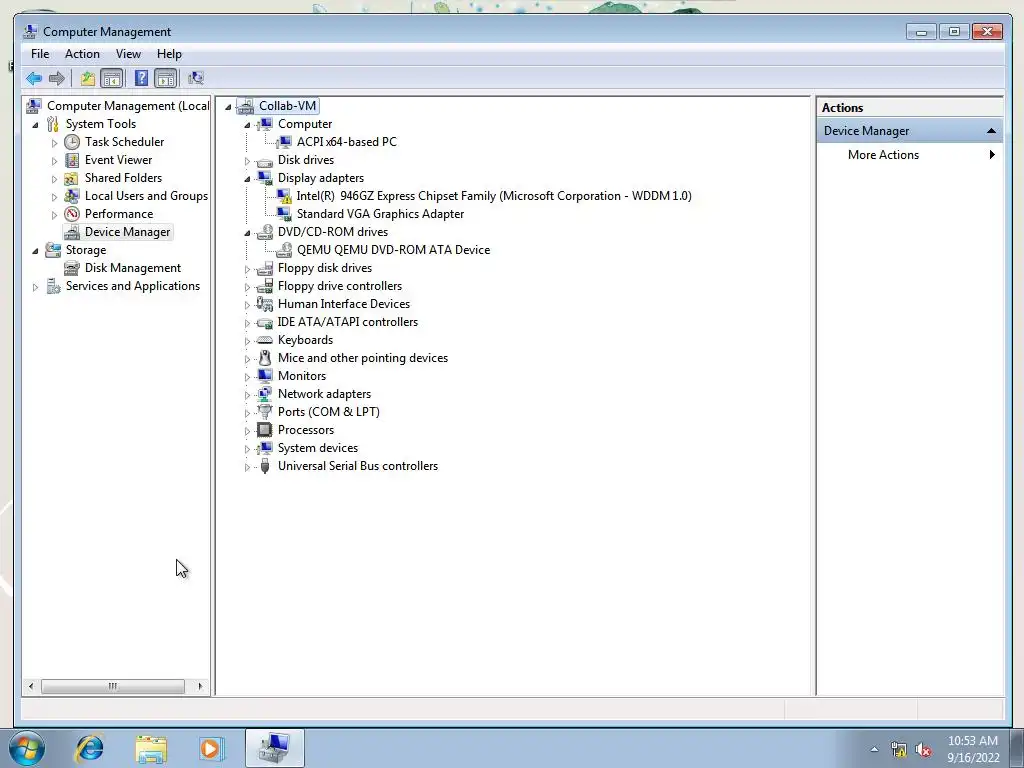Expand the Services and Applications node
This screenshot has width=1024, height=768.
pos(35,287)
